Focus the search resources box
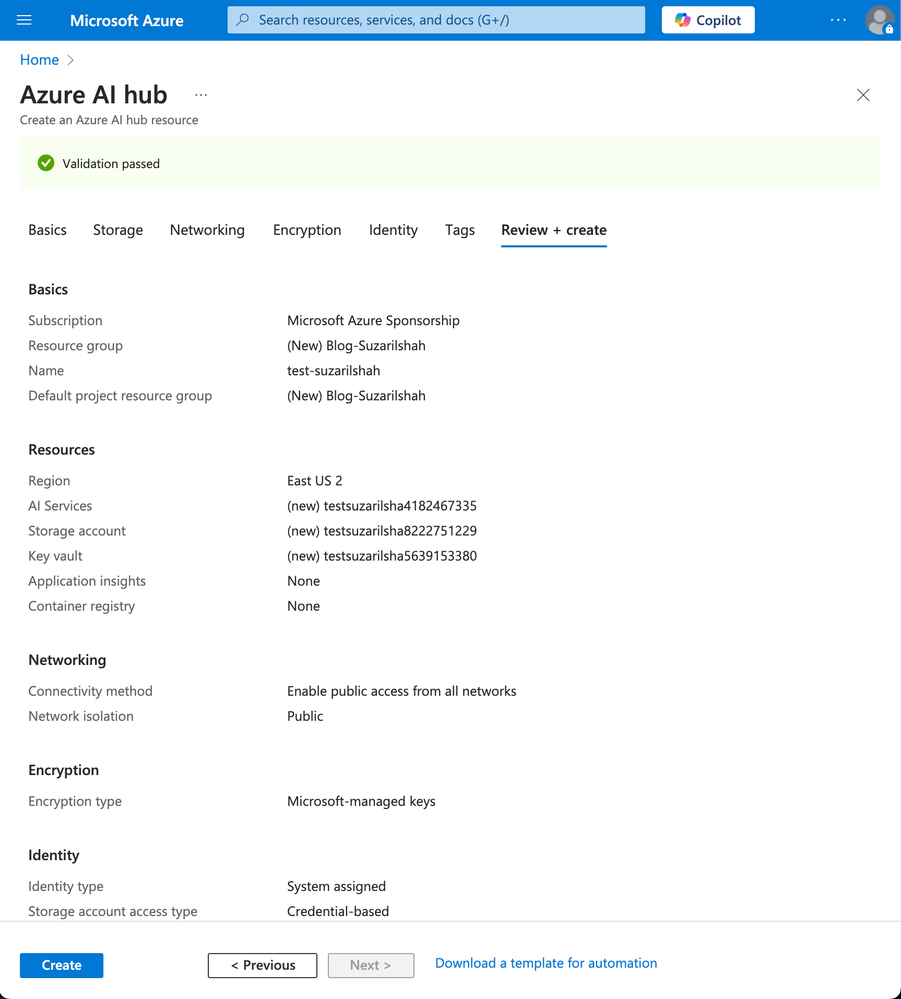901x999 pixels. (436, 20)
